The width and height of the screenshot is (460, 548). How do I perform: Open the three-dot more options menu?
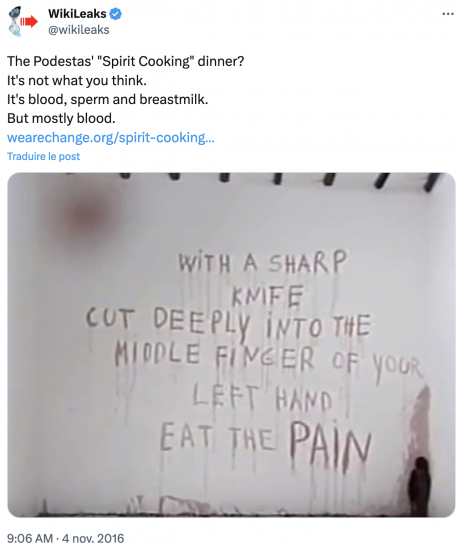(448, 14)
